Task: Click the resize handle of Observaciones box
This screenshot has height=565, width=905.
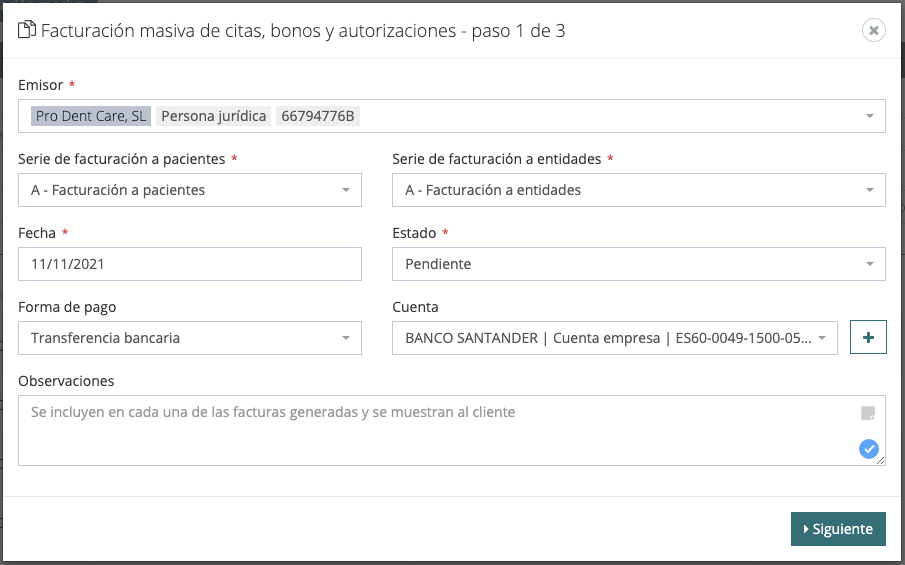Action: (x=880, y=460)
